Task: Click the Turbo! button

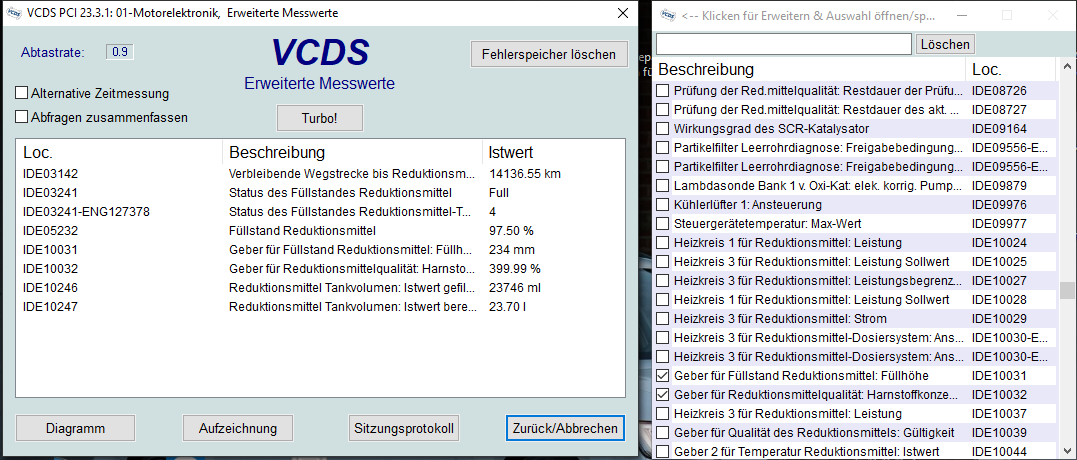Action: tap(319, 118)
